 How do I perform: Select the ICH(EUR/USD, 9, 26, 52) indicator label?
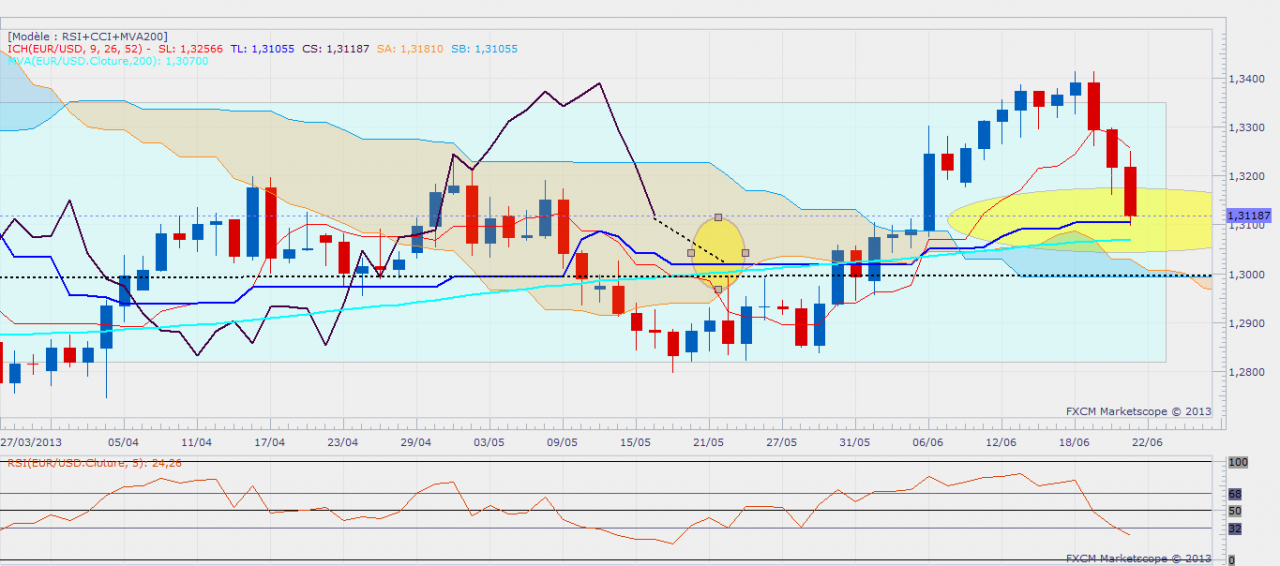(80, 48)
